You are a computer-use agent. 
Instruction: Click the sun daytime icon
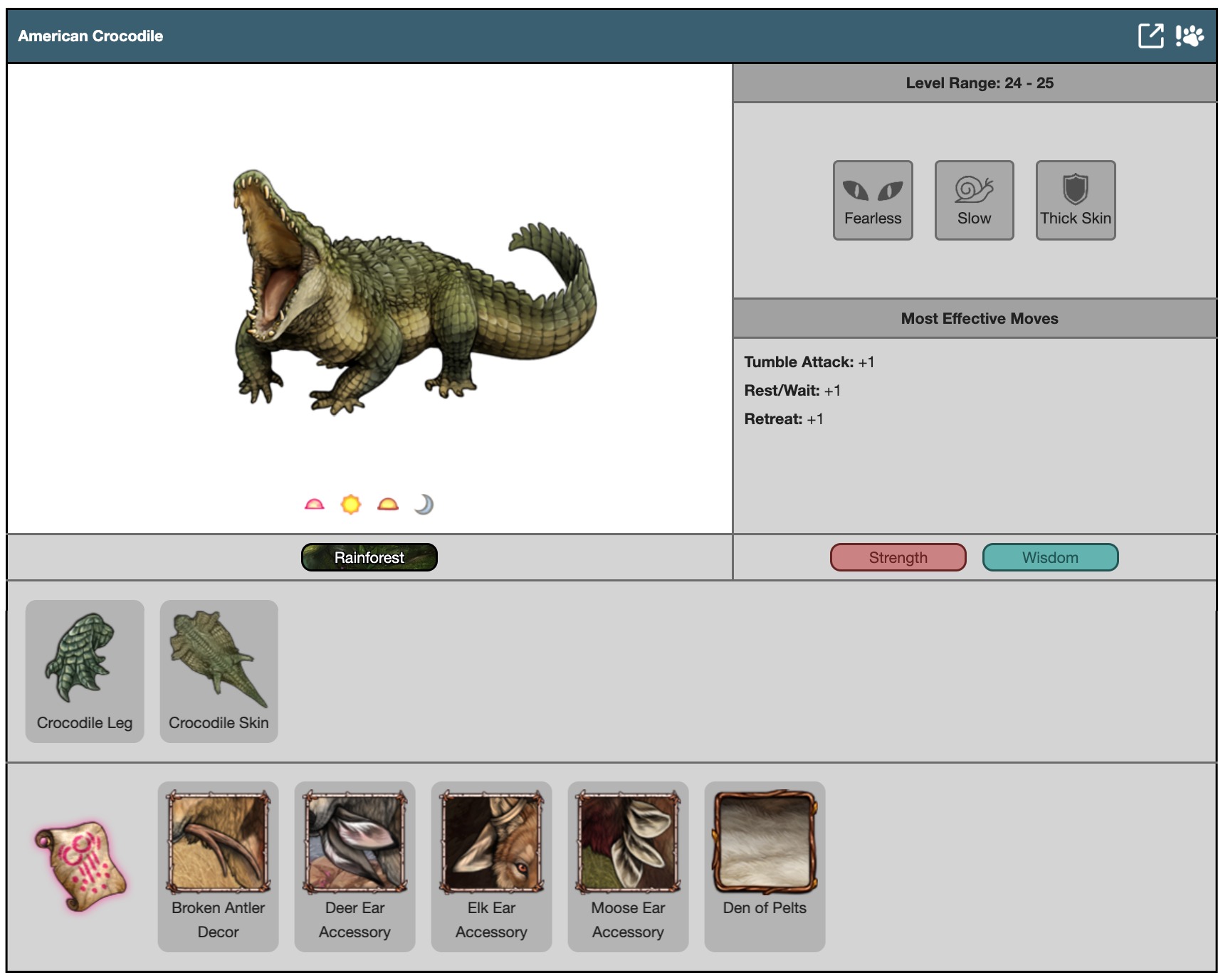(x=351, y=505)
